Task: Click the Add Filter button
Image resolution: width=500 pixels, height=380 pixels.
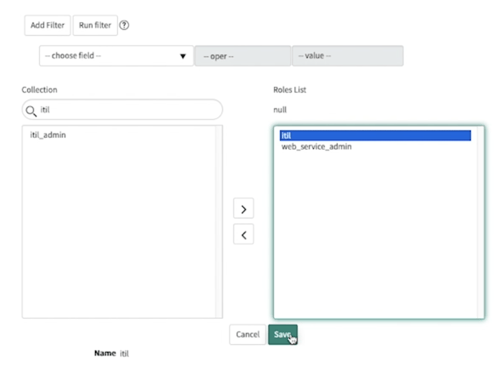Action: (x=47, y=25)
